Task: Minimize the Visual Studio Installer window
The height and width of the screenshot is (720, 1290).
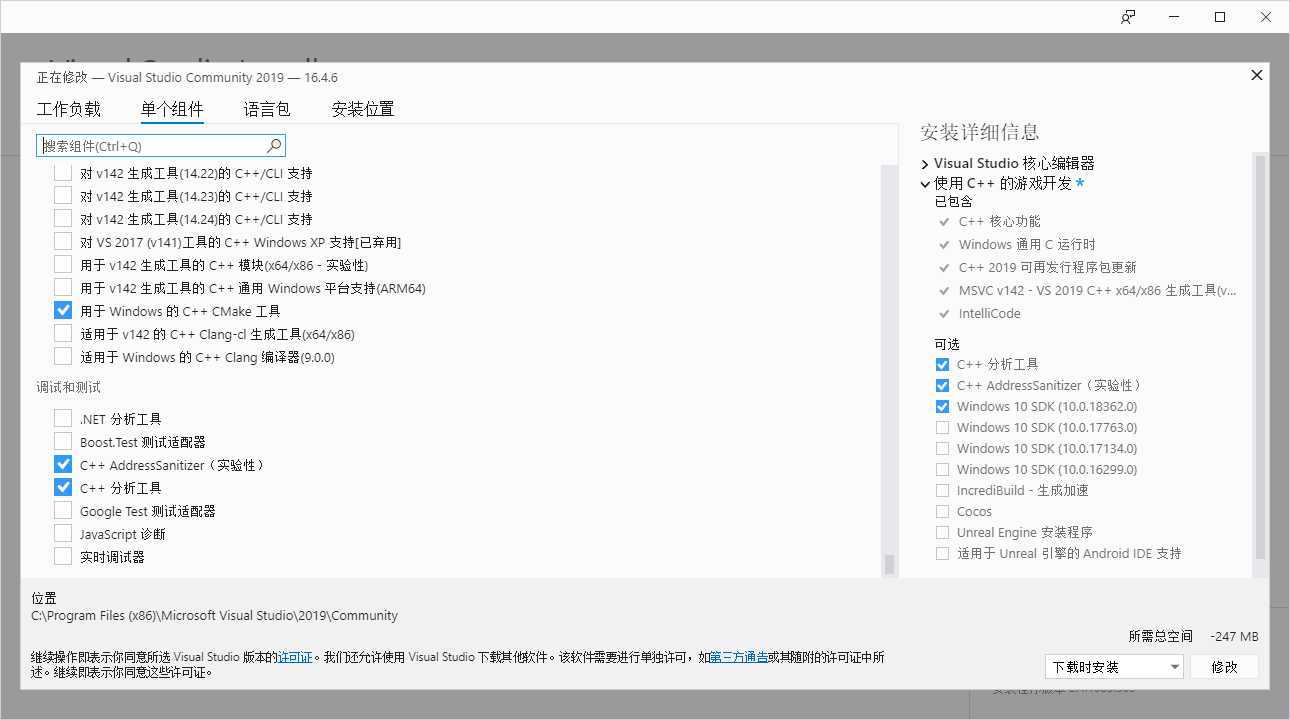Action: click(1174, 17)
